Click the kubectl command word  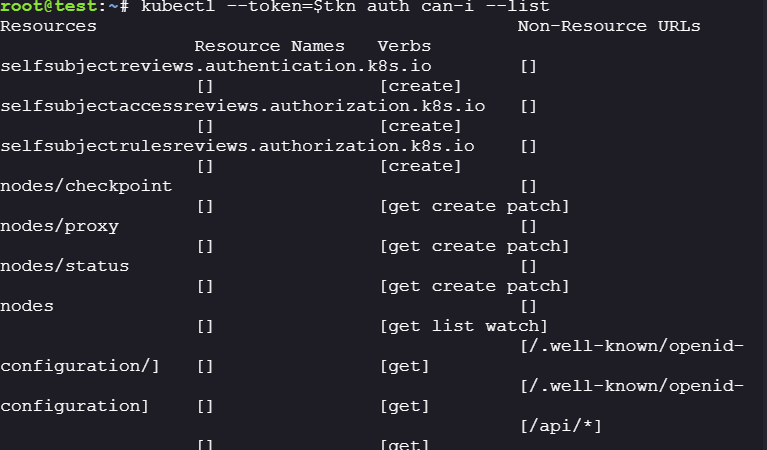coord(173,7)
